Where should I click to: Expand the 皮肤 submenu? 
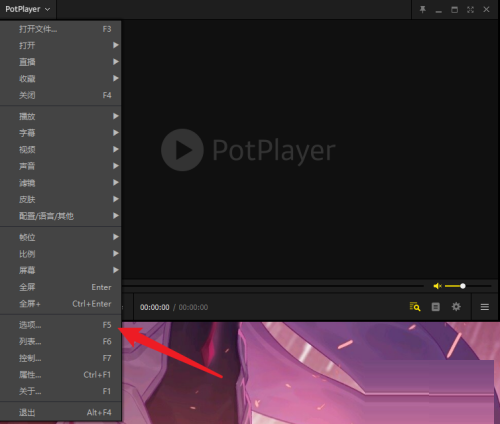click(x=61, y=199)
